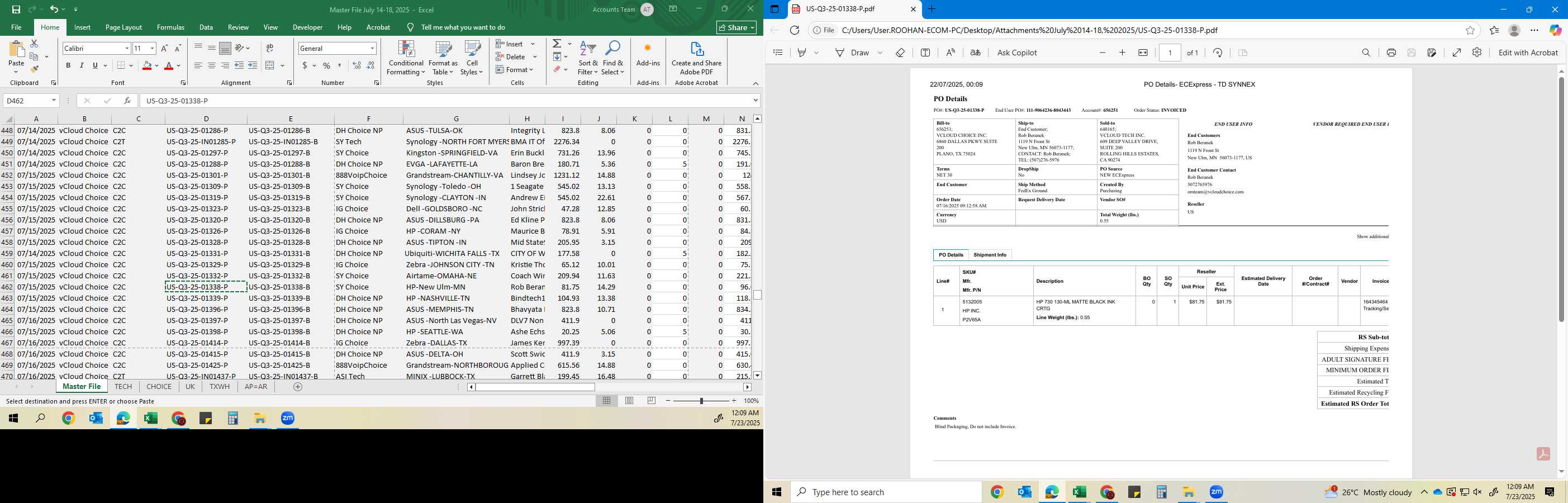
Task: Open the Data ribbon tab
Action: coord(206,27)
